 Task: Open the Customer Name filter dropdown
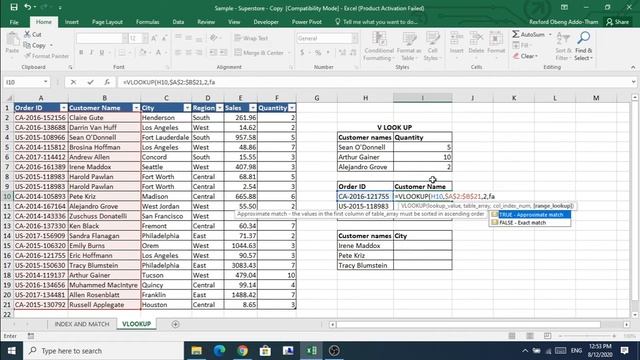click(136, 108)
